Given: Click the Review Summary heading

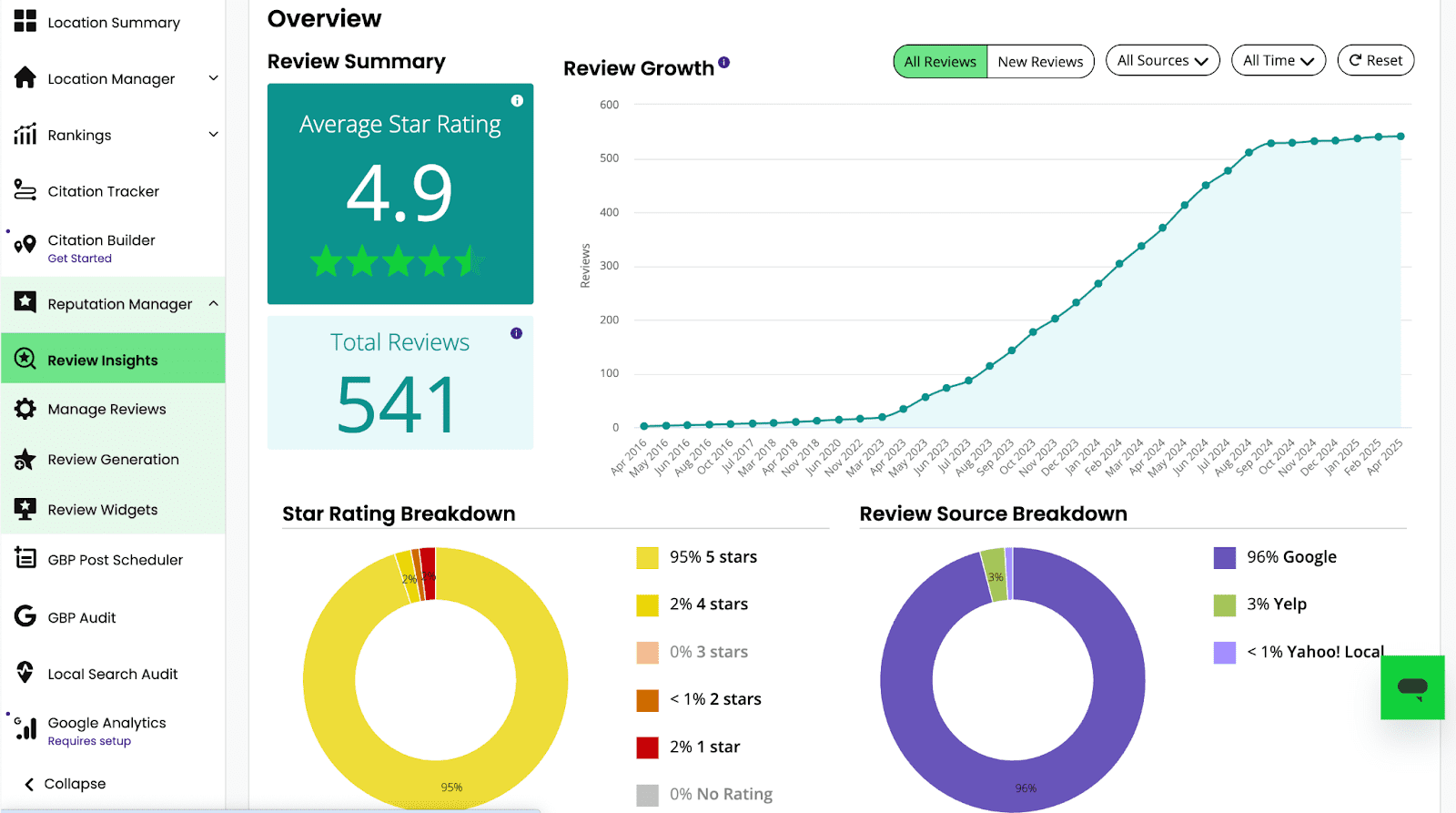Looking at the screenshot, I should coord(356,61).
